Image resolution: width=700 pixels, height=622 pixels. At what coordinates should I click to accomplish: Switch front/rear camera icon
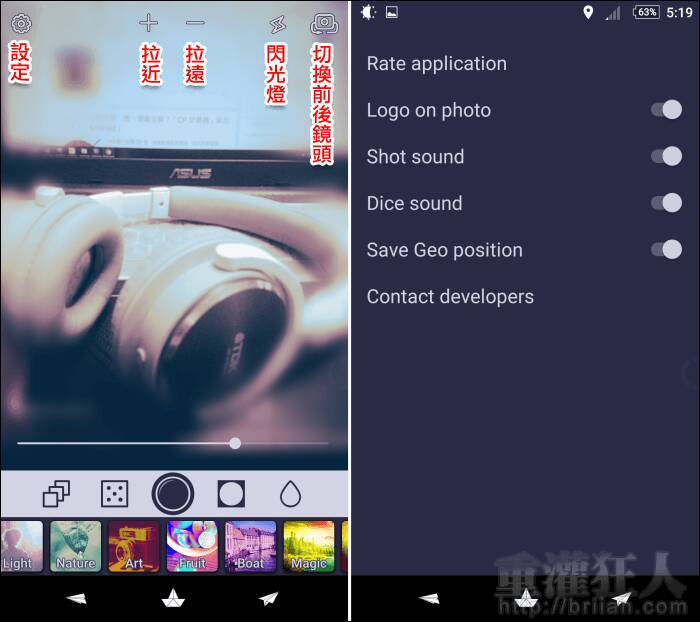pos(325,25)
